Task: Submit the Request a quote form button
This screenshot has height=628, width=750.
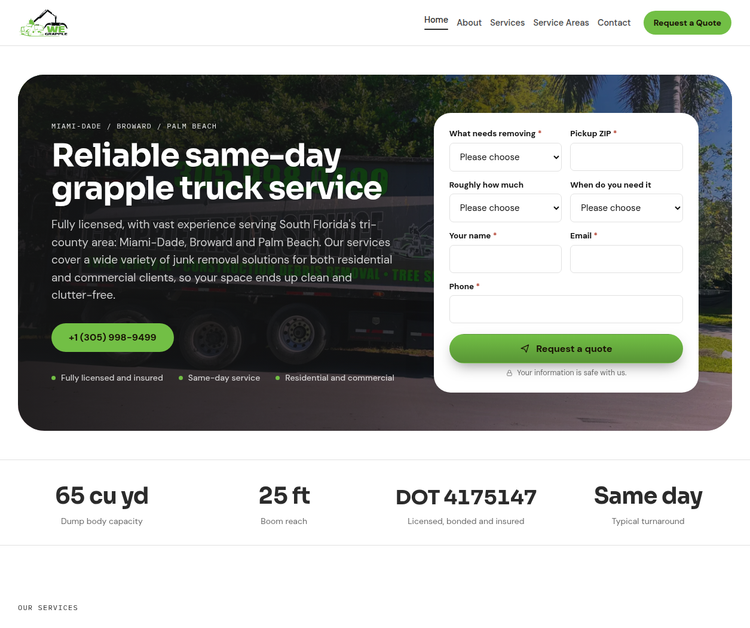Action: tap(566, 349)
